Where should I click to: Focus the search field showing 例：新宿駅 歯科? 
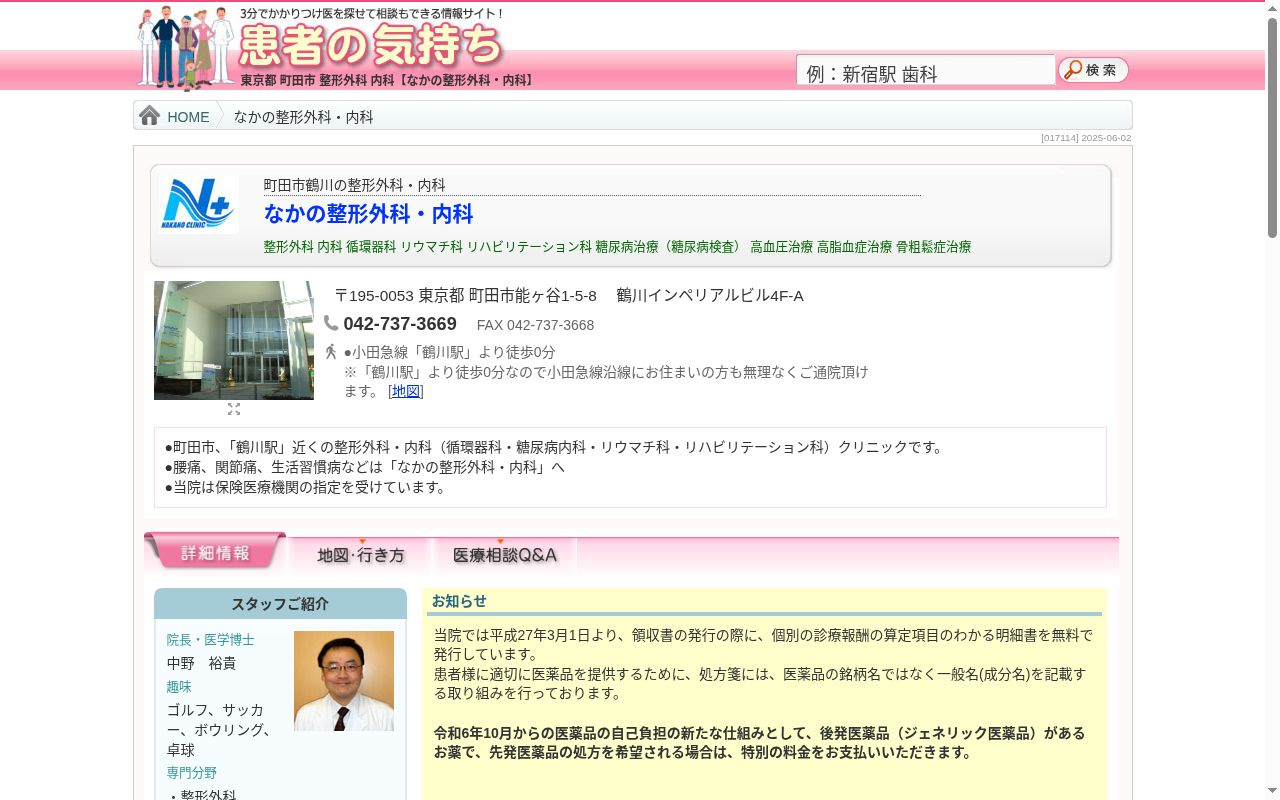[x=925, y=71]
